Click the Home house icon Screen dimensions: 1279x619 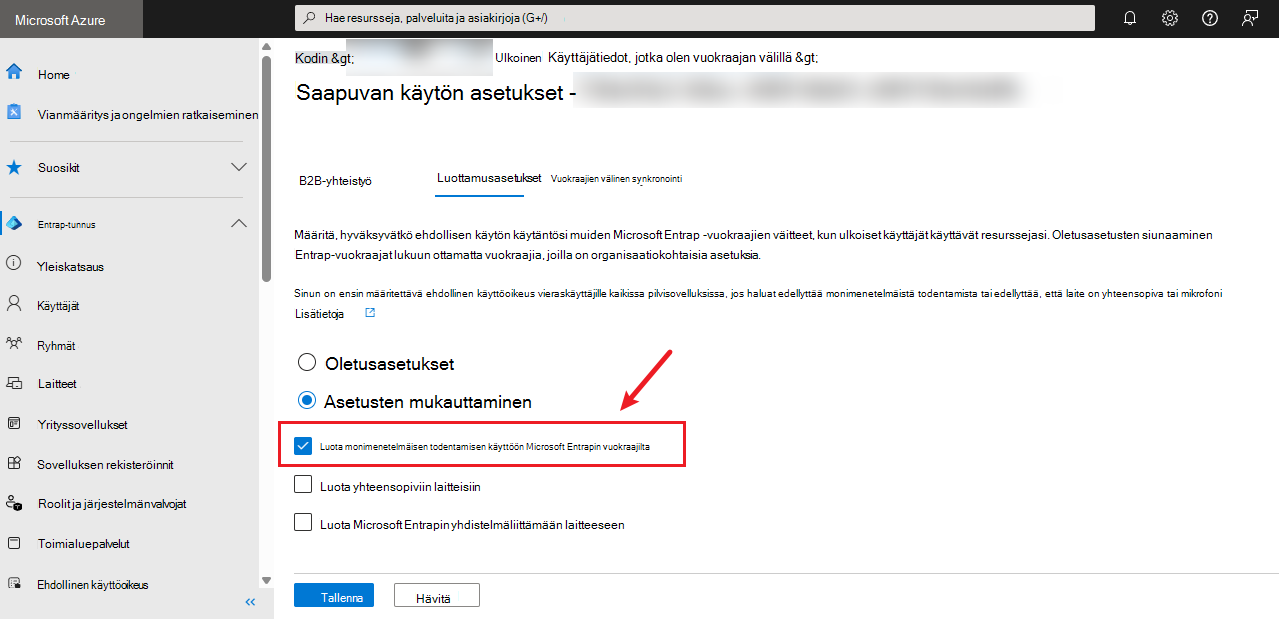[x=14, y=73]
